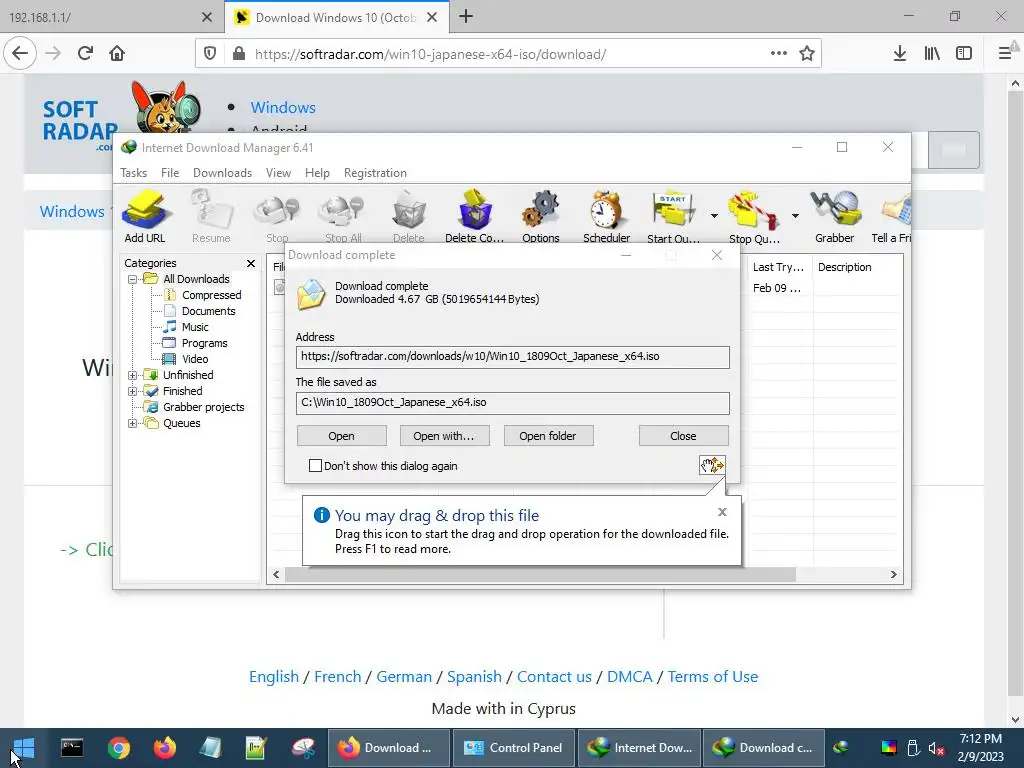Collapse the All Downloads tree node
The width and height of the screenshot is (1024, 768).
(133, 280)
